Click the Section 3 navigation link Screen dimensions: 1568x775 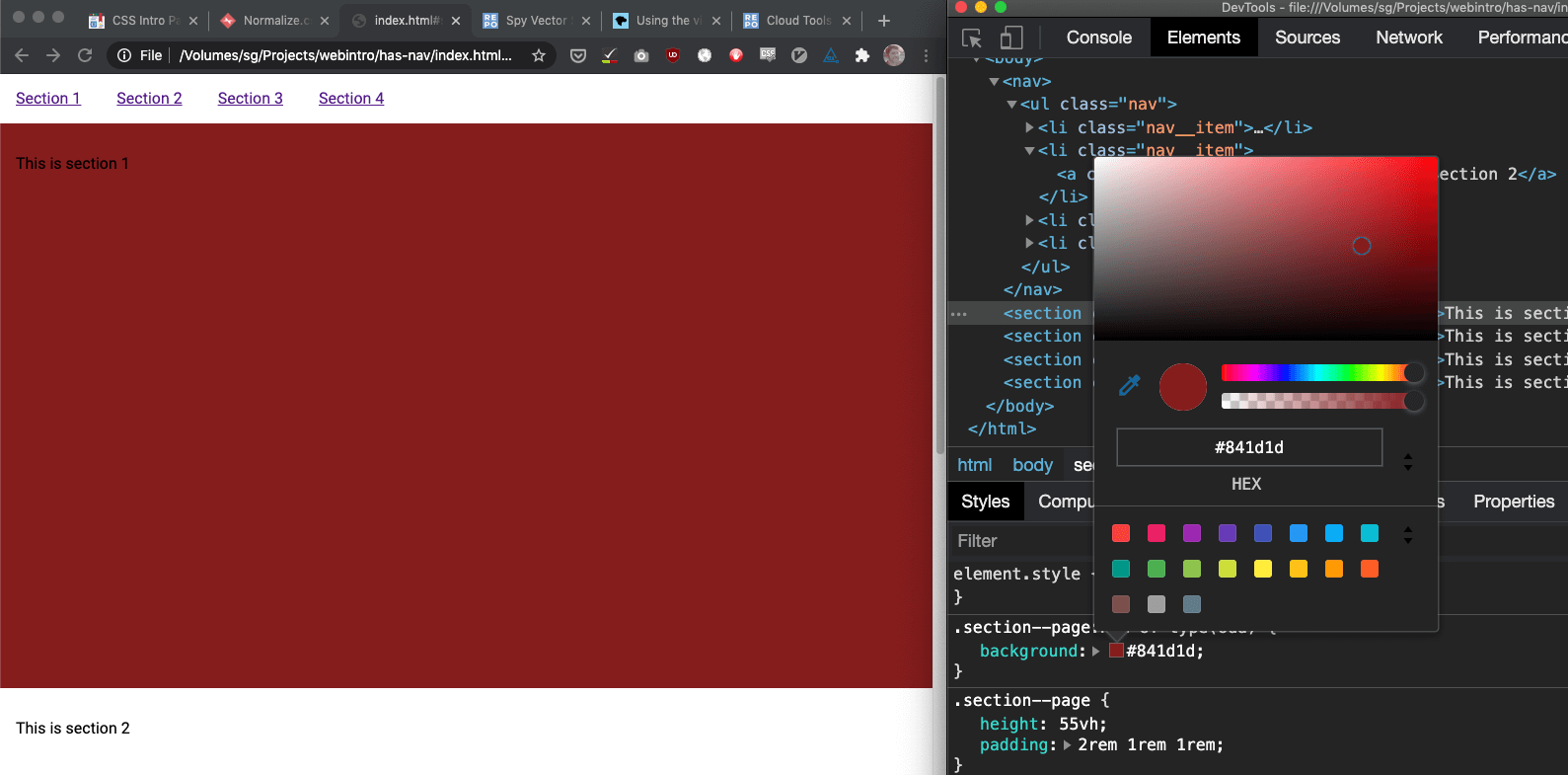pyautogui.click(x=250, y=98)
